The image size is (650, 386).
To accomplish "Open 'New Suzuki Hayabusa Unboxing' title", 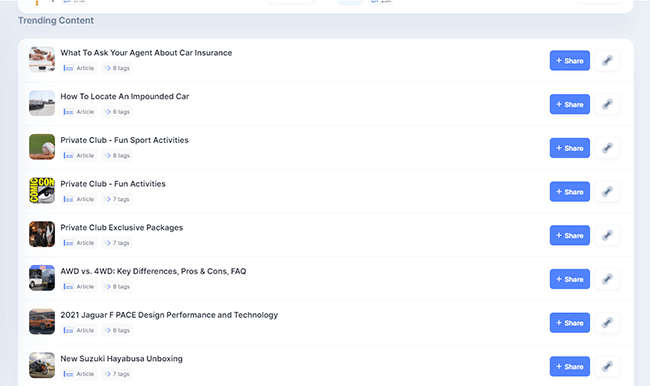I will (x=121, y=359).
